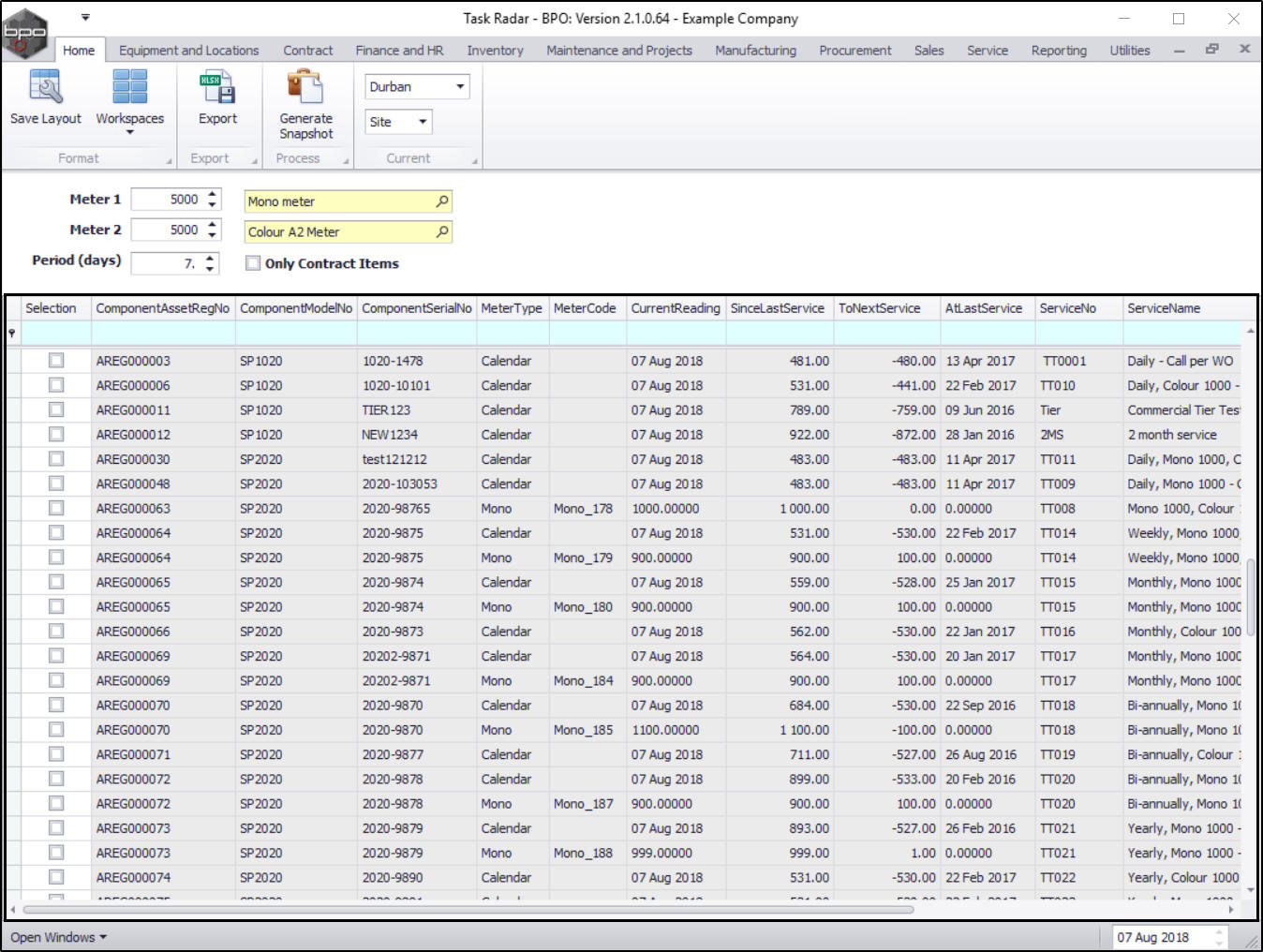
Task: Open the Workspaces icon menu
Action: (129, 87)
